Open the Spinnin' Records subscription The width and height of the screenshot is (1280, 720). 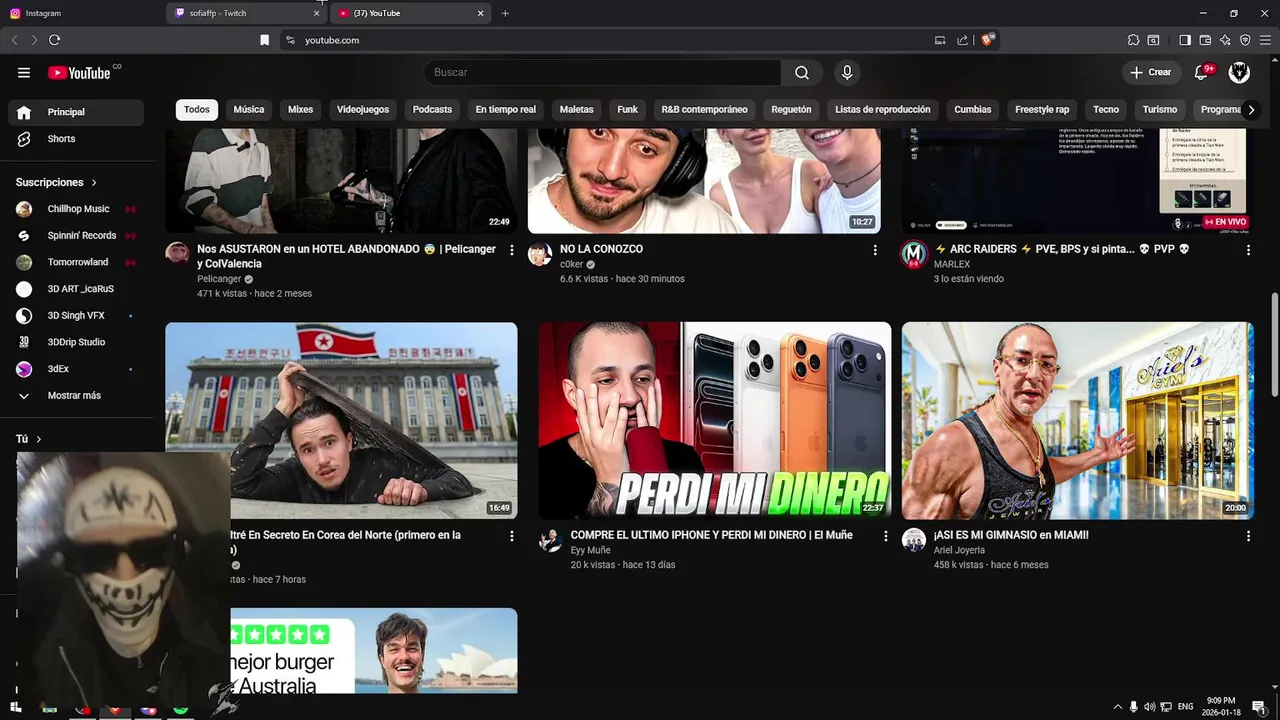(x=76, y=236)
